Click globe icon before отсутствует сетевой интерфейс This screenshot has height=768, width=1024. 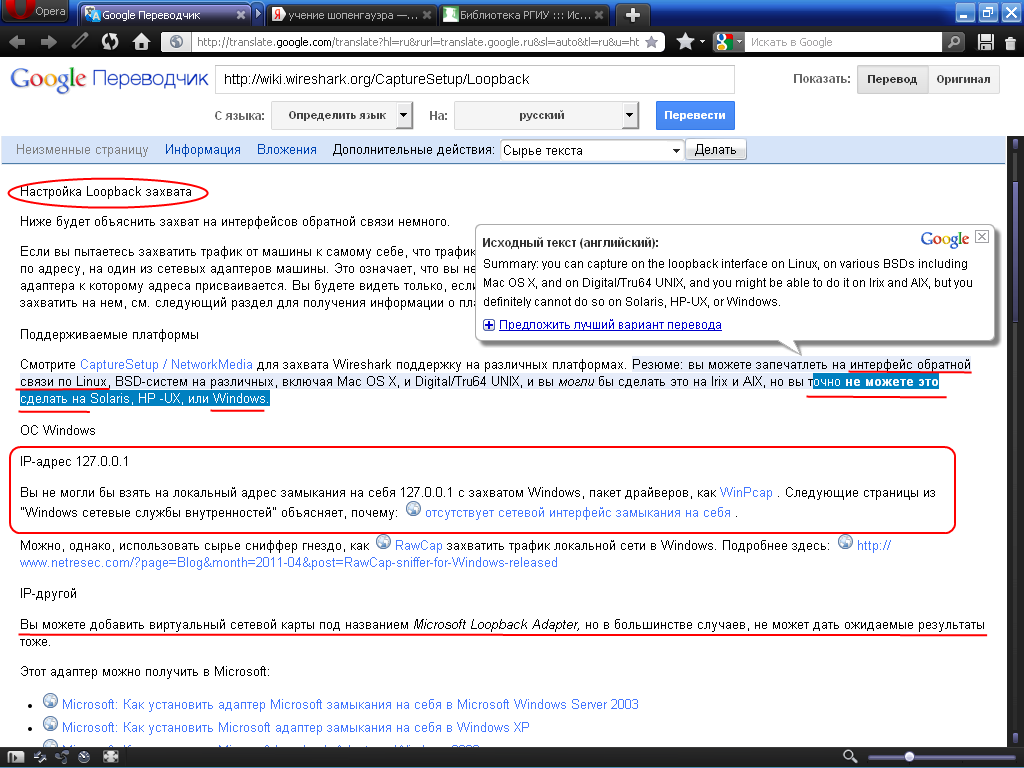(413, 509)
